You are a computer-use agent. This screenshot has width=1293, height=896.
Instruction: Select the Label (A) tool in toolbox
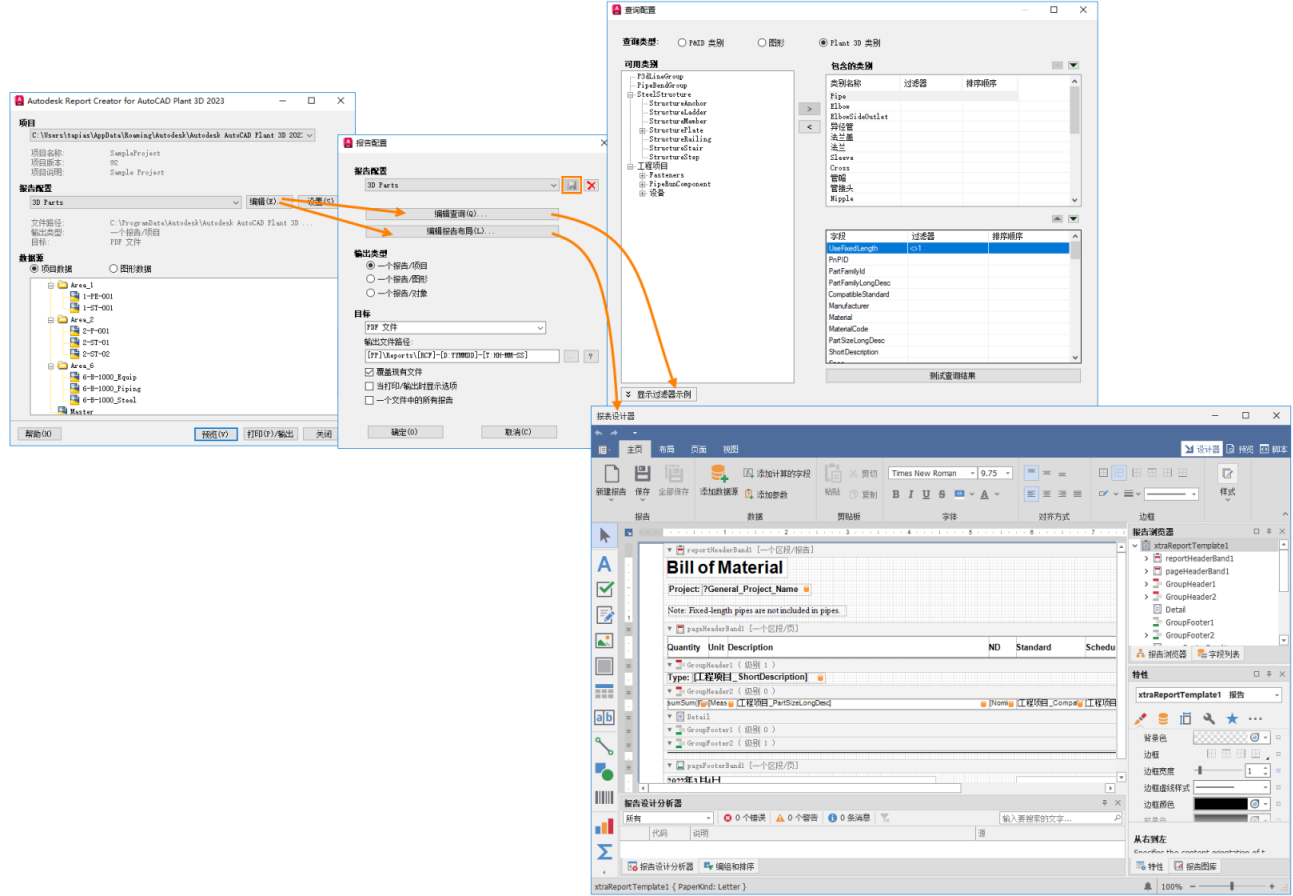coord(604,564)
